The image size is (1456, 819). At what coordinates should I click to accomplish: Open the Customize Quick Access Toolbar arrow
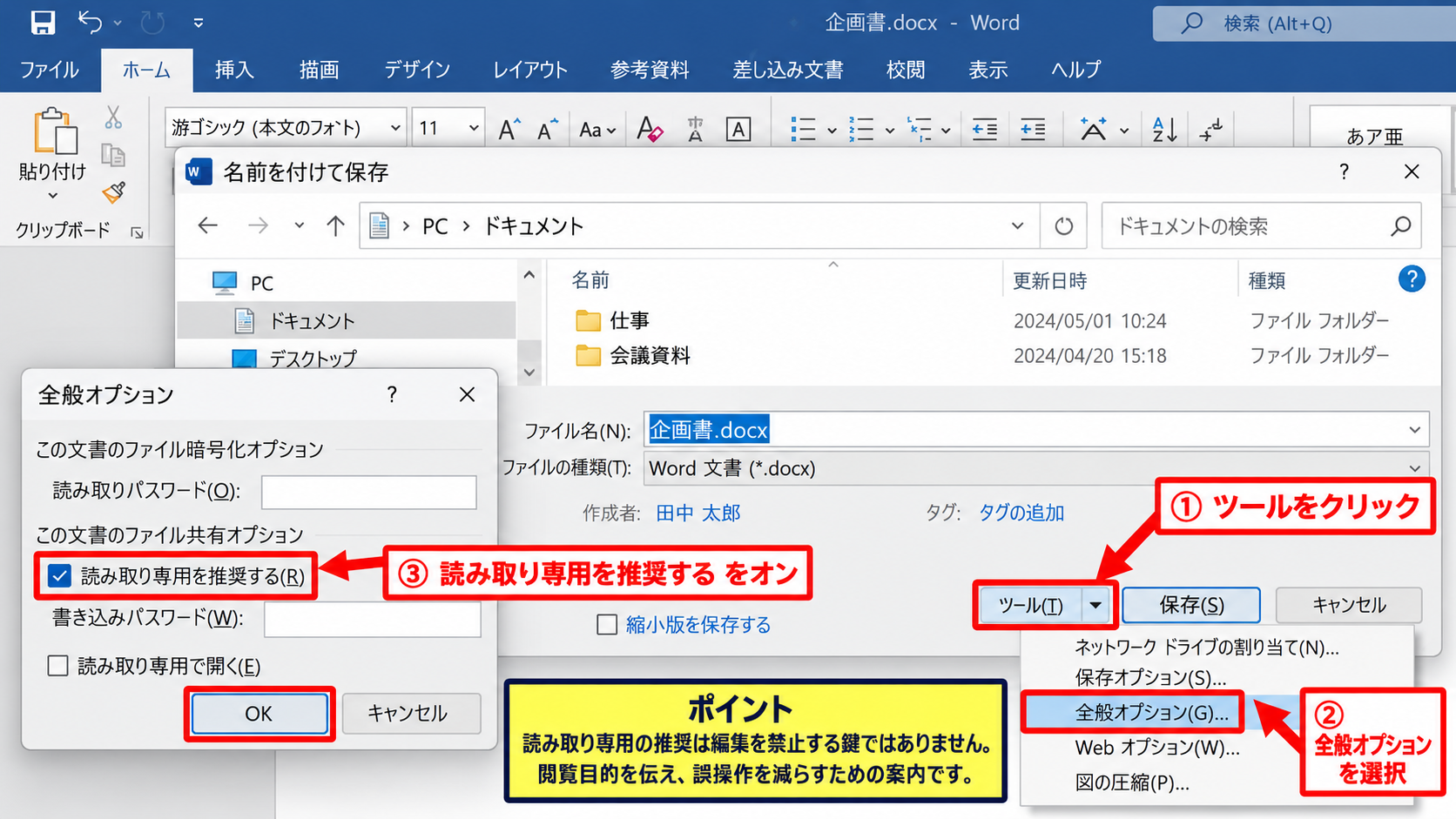tap(199, 23)
